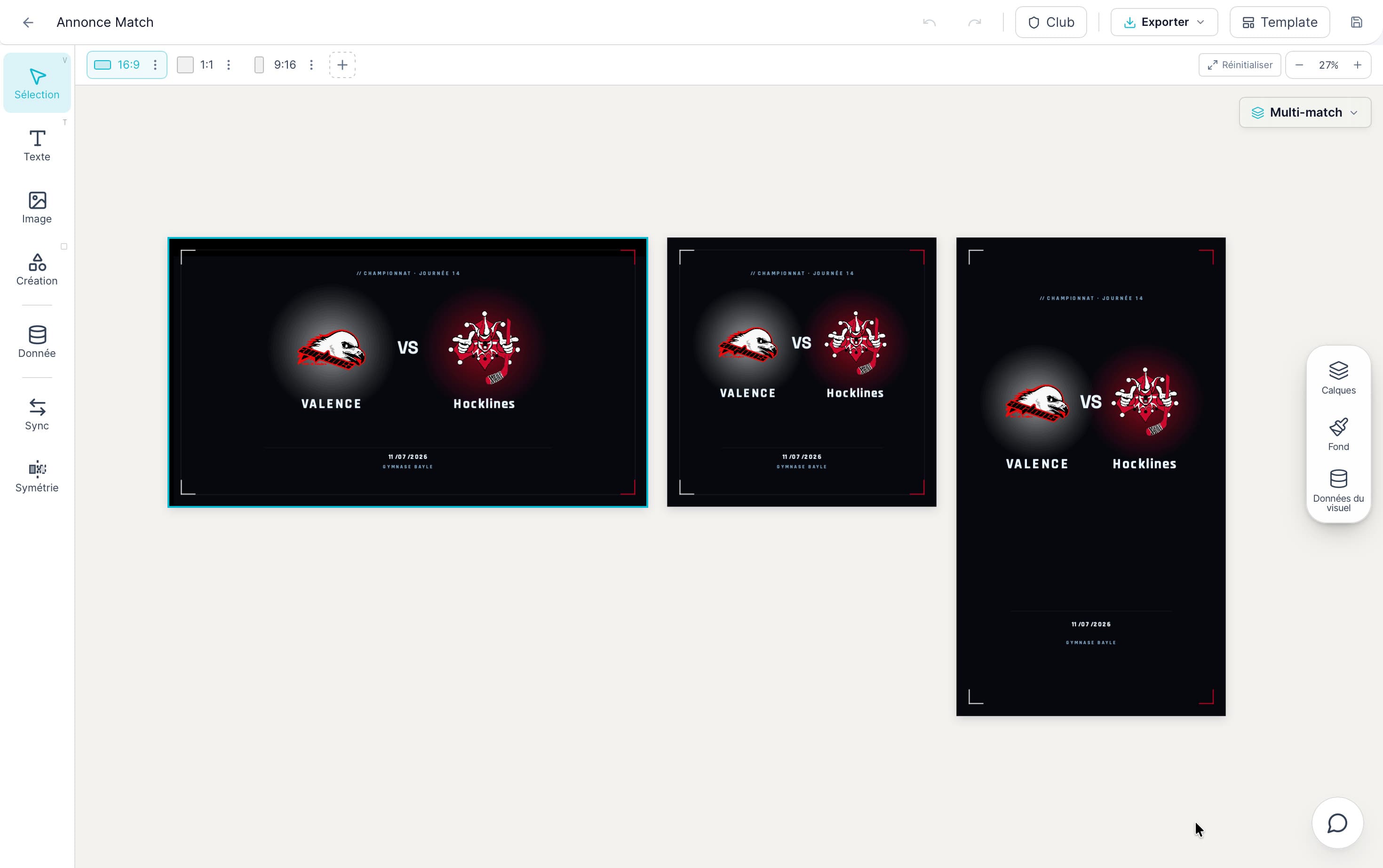Open the Fond background panel
This screenshot has height=868, width=1383.
pos(1338,434)
